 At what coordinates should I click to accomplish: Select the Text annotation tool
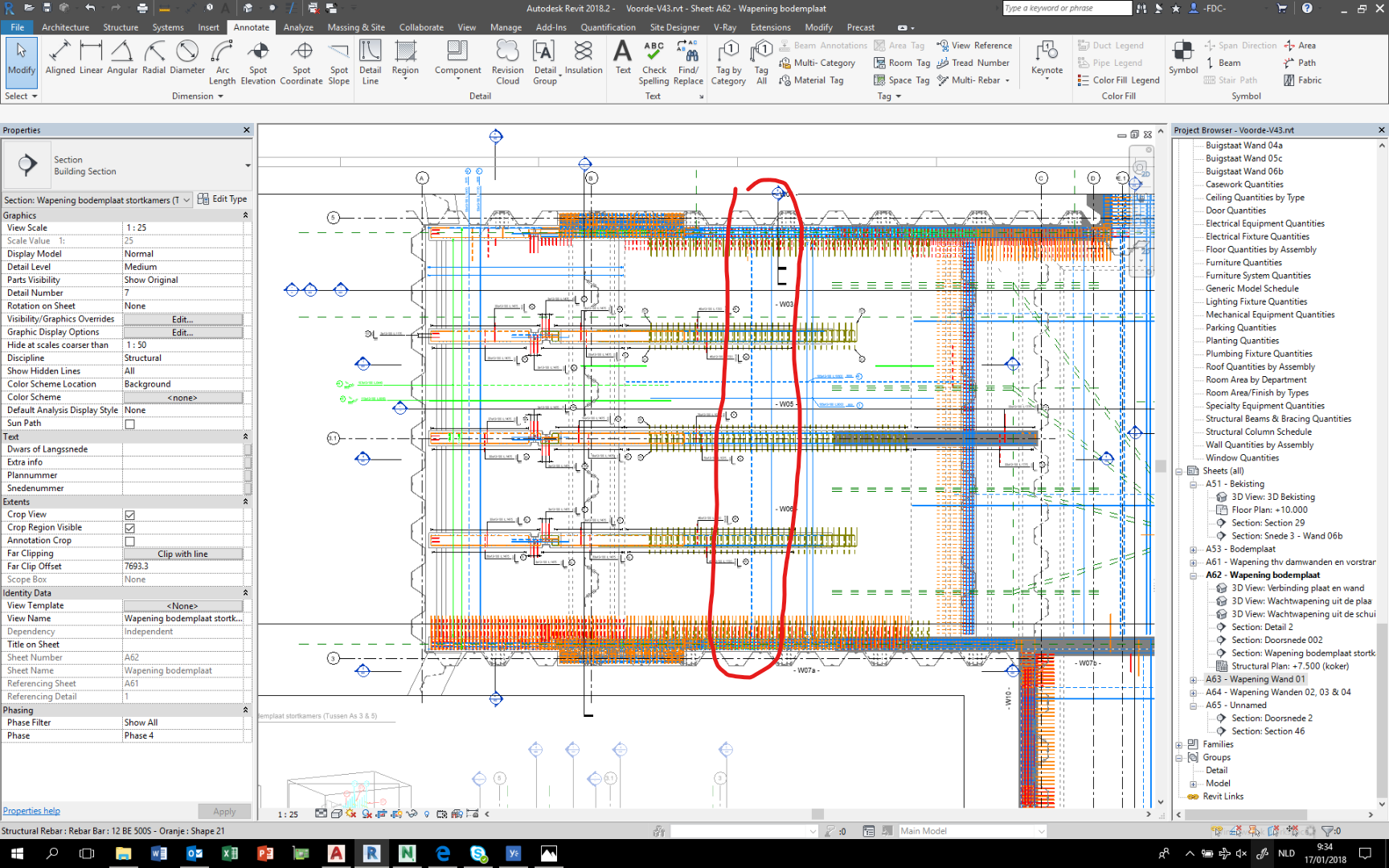point(622,60)
